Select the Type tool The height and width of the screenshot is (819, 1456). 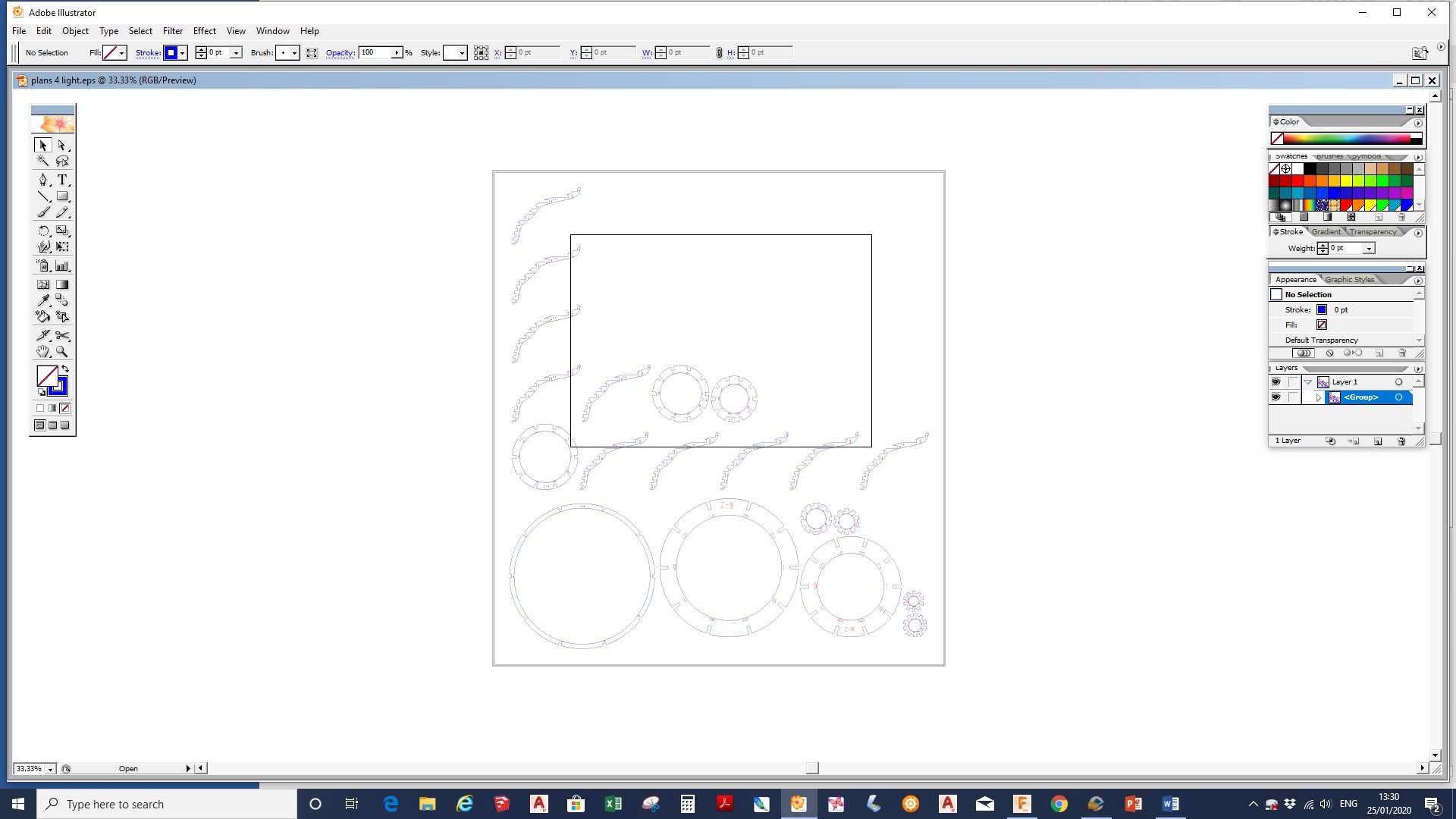[63, 180]
